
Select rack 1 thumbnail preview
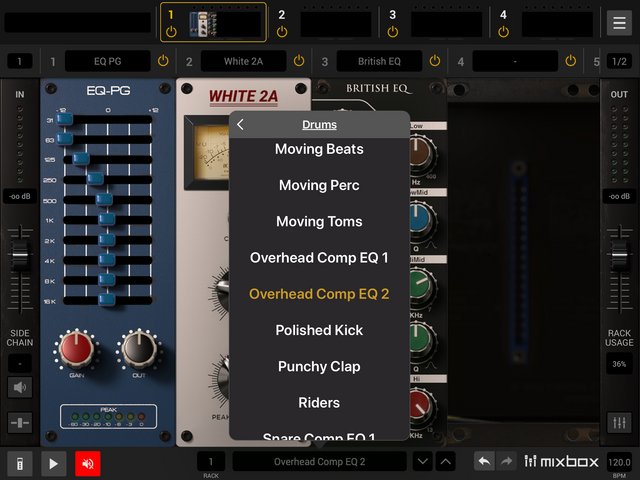[x=224, y=24]
